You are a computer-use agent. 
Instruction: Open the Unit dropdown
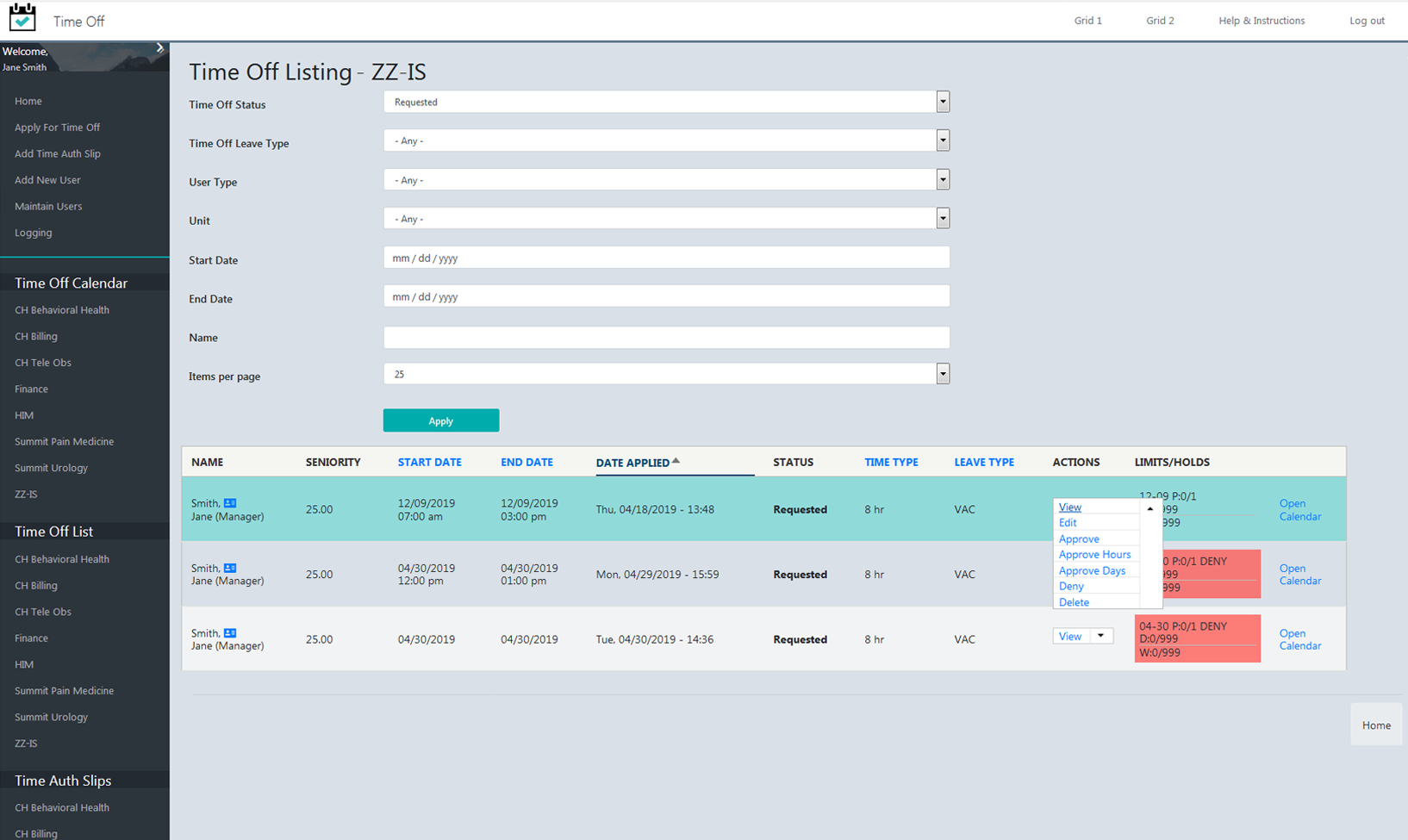942,218
